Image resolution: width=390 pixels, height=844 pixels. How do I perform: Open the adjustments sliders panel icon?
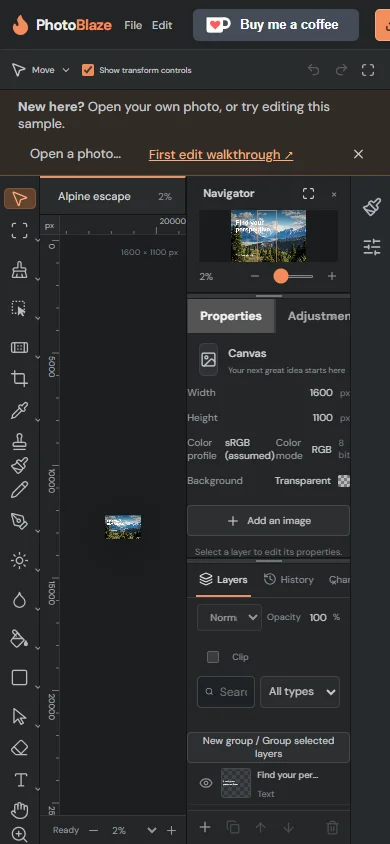click(372, 247)
